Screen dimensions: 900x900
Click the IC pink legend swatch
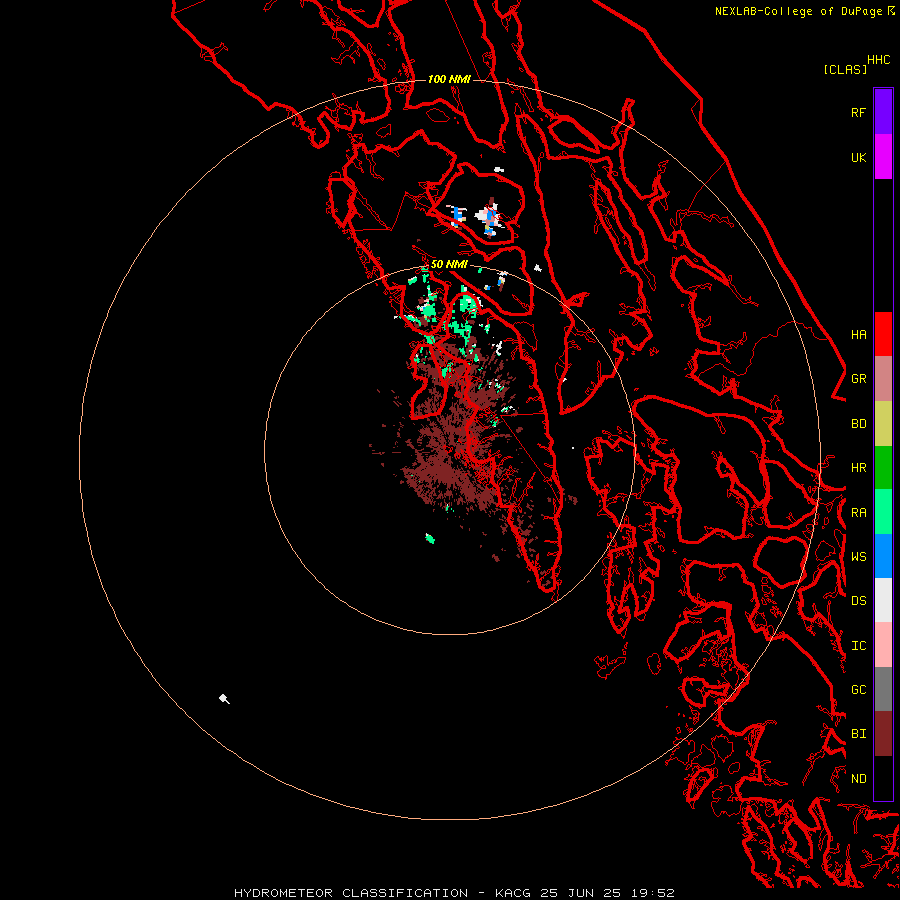click(883, 645)
